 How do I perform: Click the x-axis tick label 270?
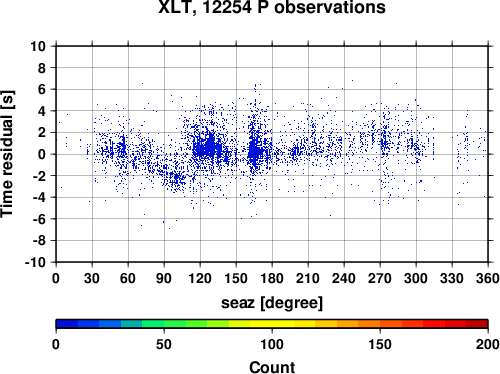click(x=380, y=278)
